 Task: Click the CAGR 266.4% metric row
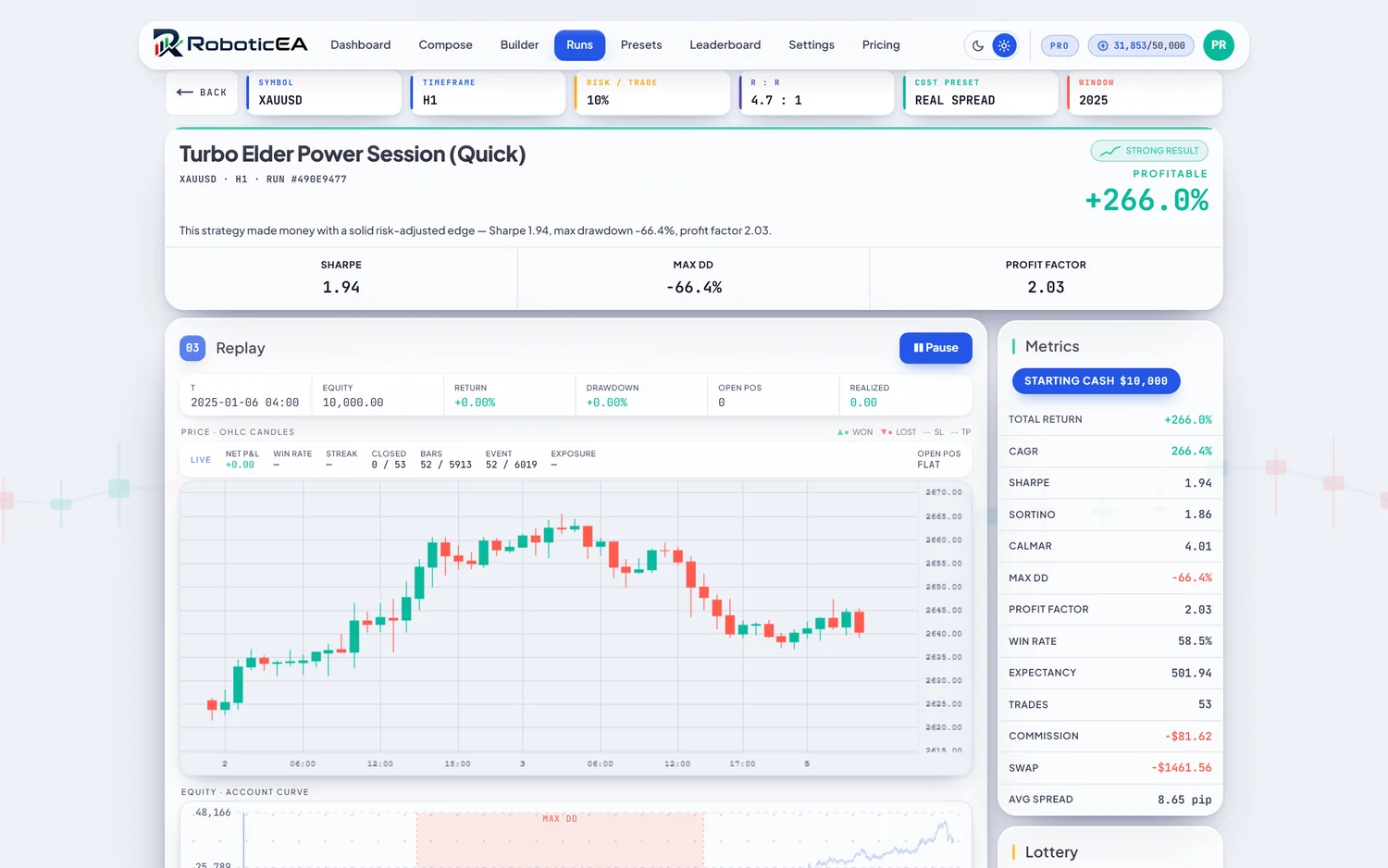[x=1110, y=452]
